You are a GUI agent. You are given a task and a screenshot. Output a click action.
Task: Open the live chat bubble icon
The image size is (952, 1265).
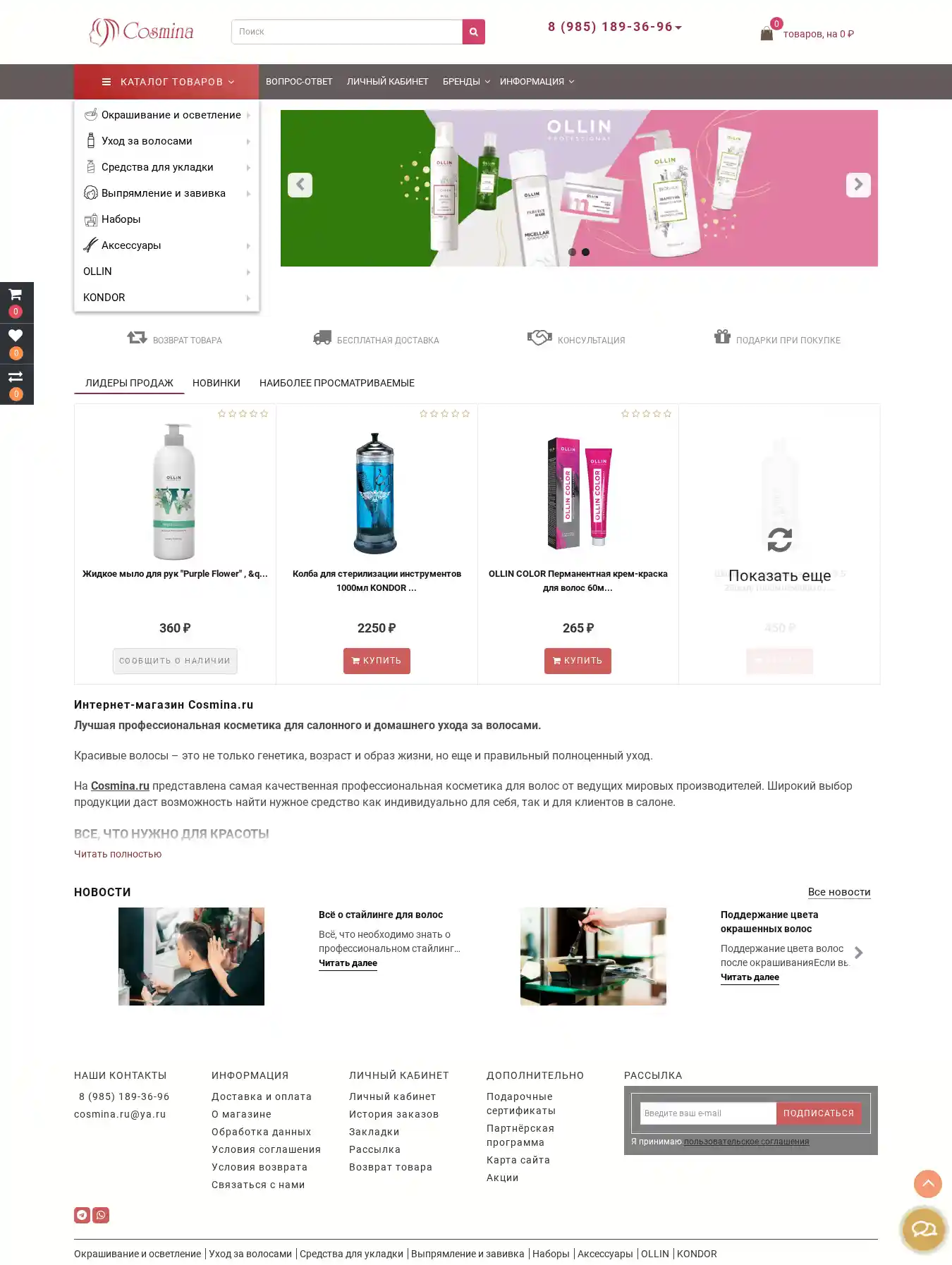[x=924, y=1230]
